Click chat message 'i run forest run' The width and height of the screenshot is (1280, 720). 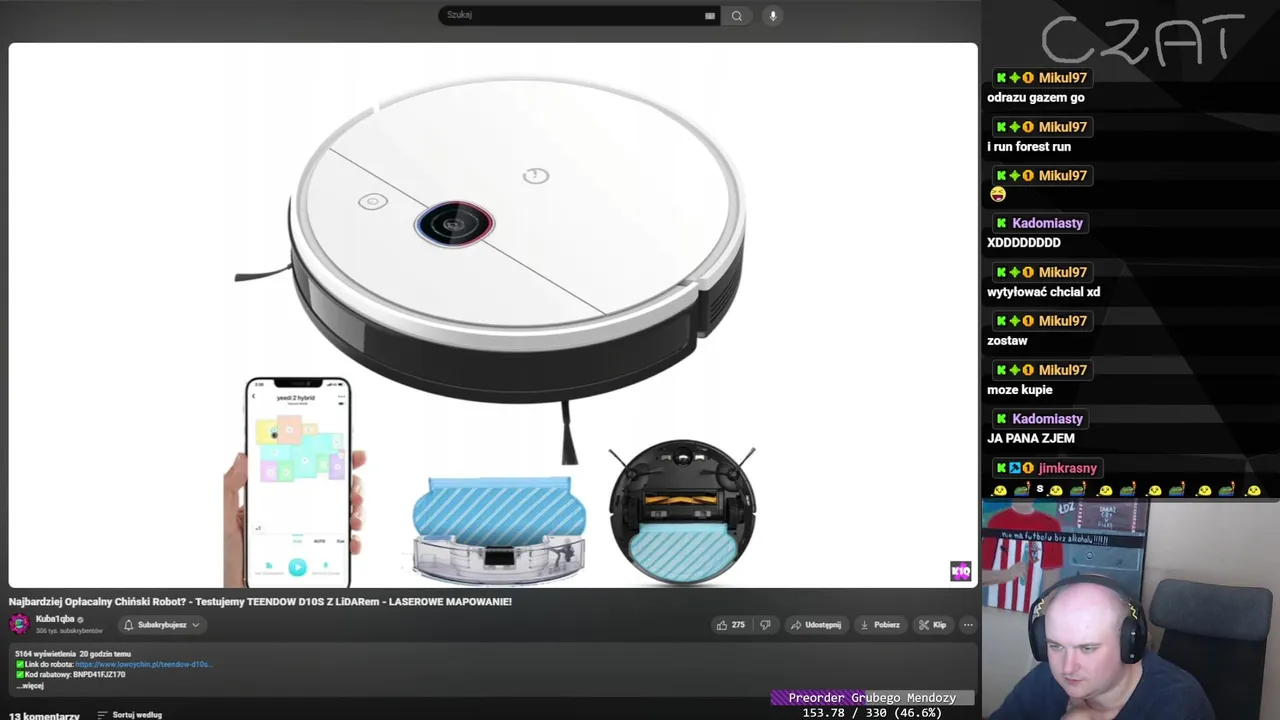1029,147
